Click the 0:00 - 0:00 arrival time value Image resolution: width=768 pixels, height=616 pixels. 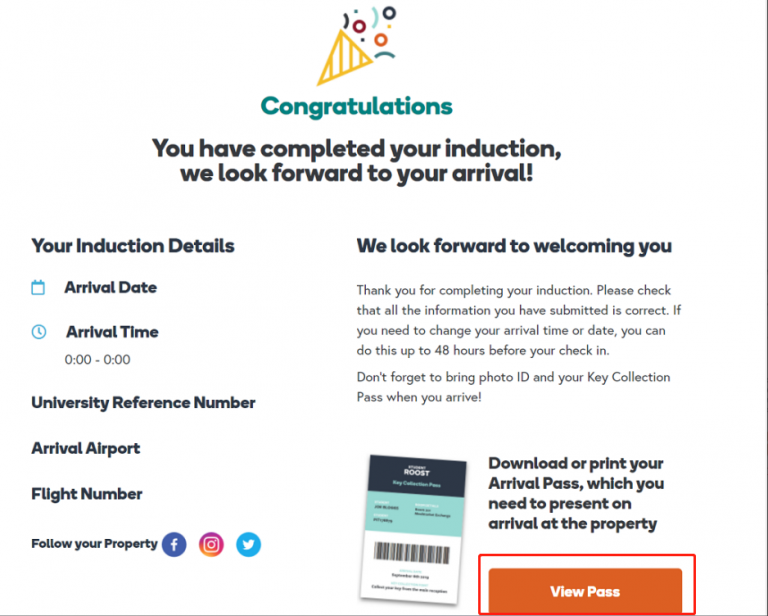tap(97, 360)
